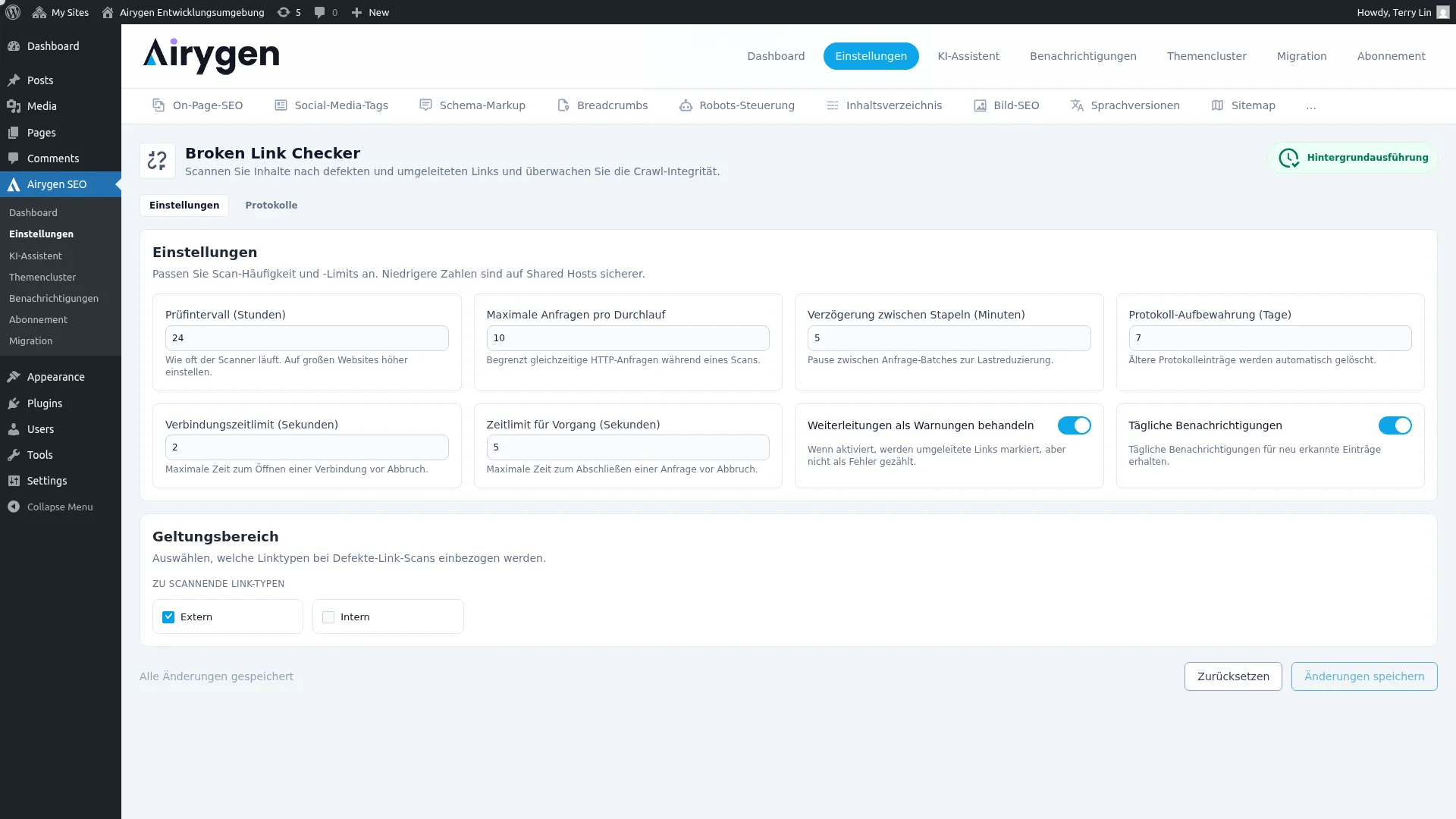Open Abonnement in the sidebar submenu
The width and height of the screenshot is (1456, 819).
coord(38,320)
